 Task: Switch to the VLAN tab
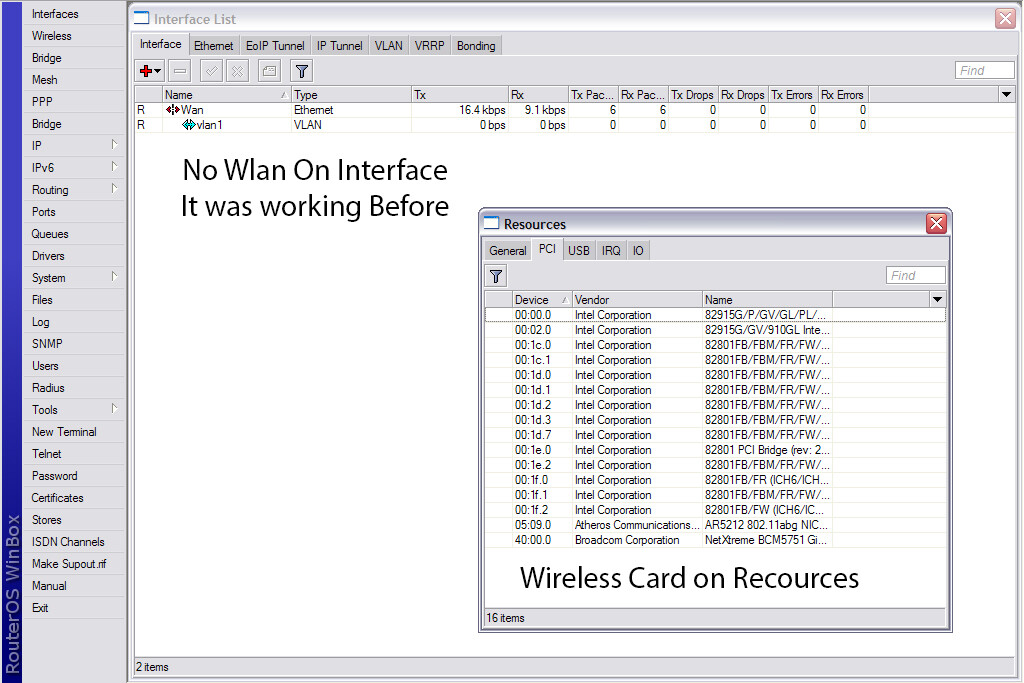tap(389, 46)
